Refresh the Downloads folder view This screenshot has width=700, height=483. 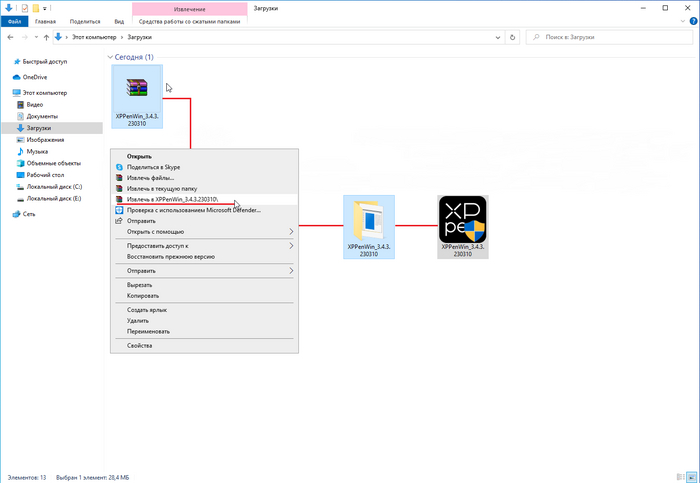pyautogui.click(x=512, y=37)
